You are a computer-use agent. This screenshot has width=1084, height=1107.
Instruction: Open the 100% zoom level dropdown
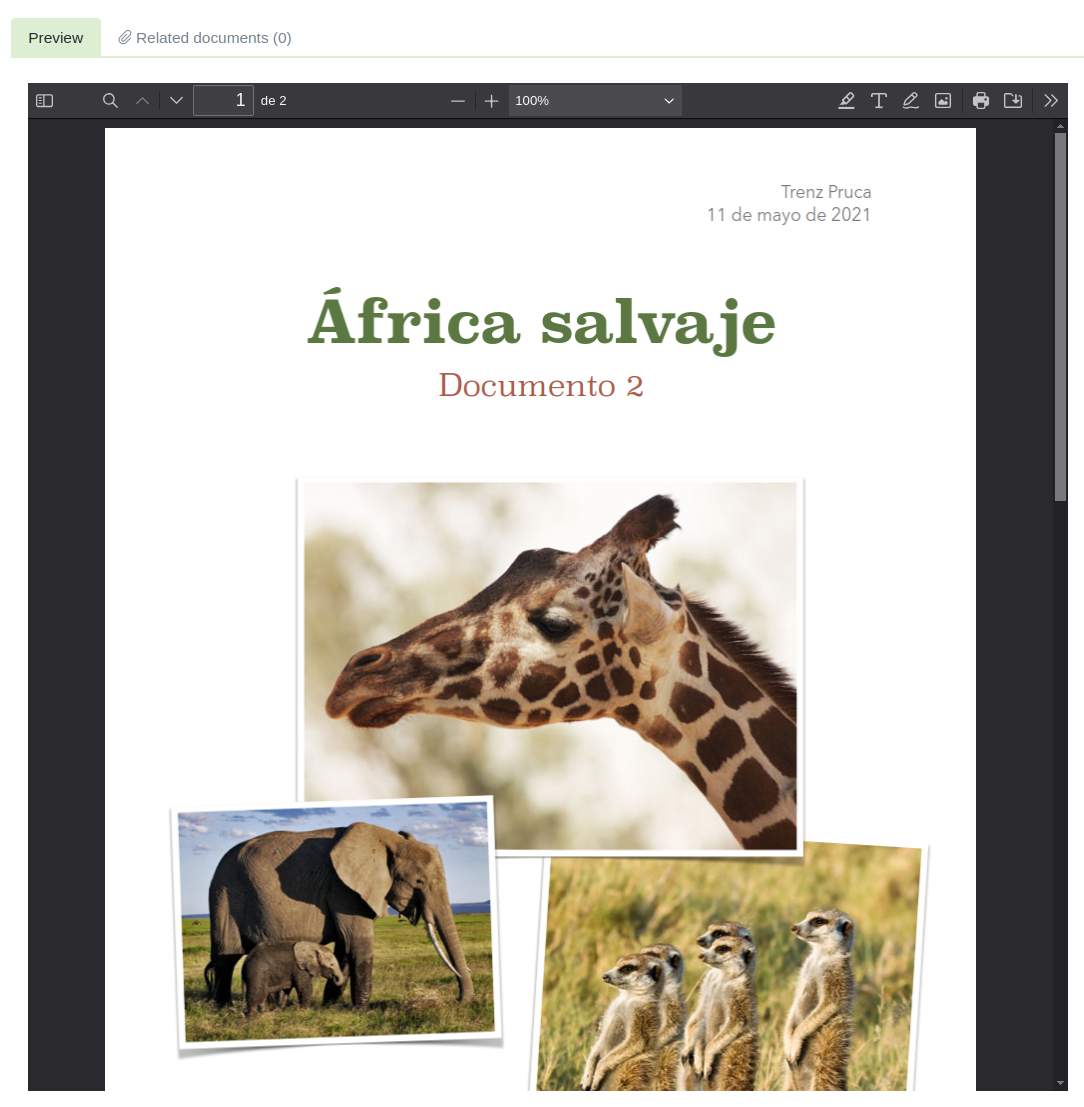595,101
